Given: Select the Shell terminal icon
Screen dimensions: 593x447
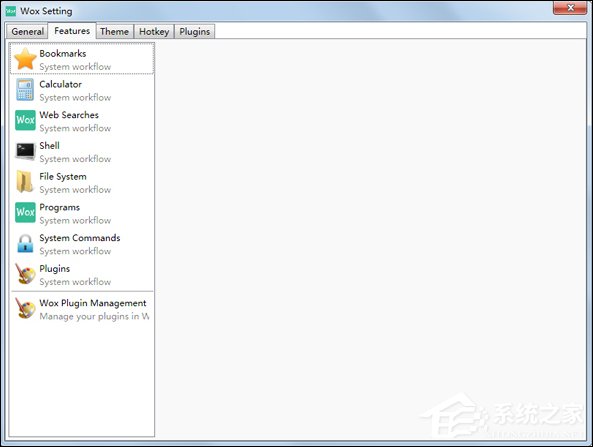Looking at the screenshot, I should coord(25,151).
